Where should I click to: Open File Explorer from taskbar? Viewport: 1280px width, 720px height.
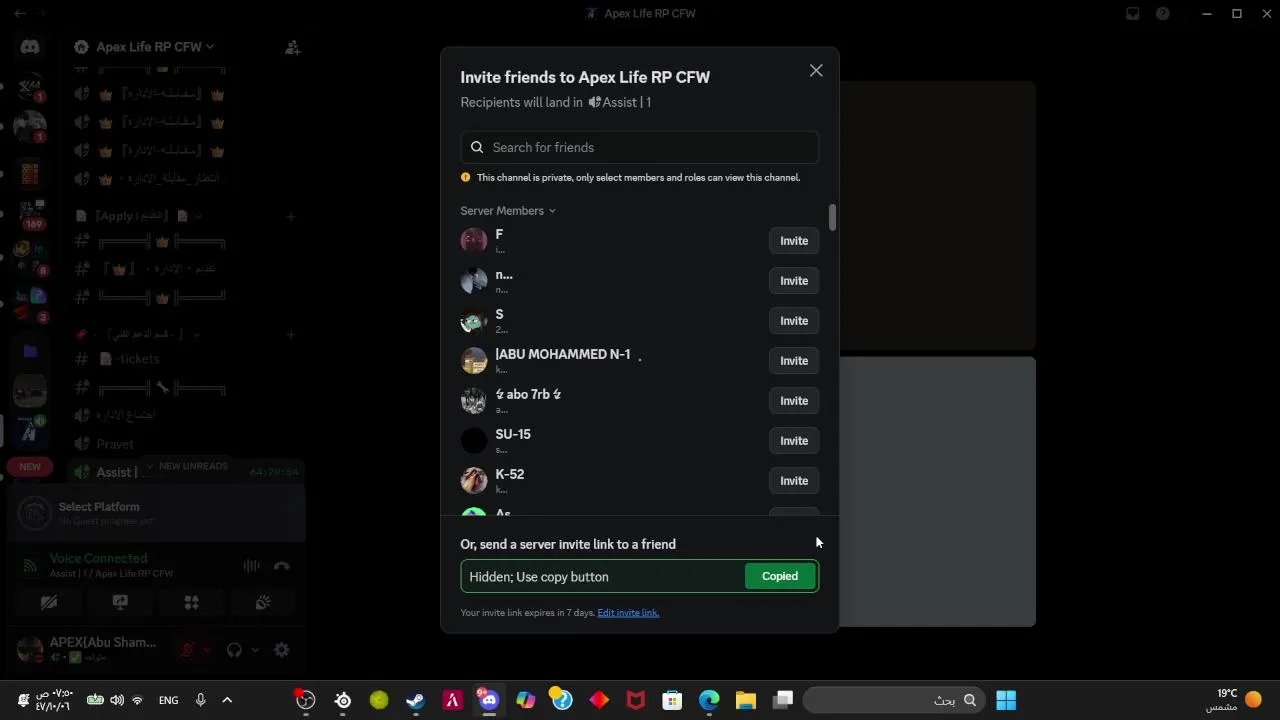click(746, 700)
